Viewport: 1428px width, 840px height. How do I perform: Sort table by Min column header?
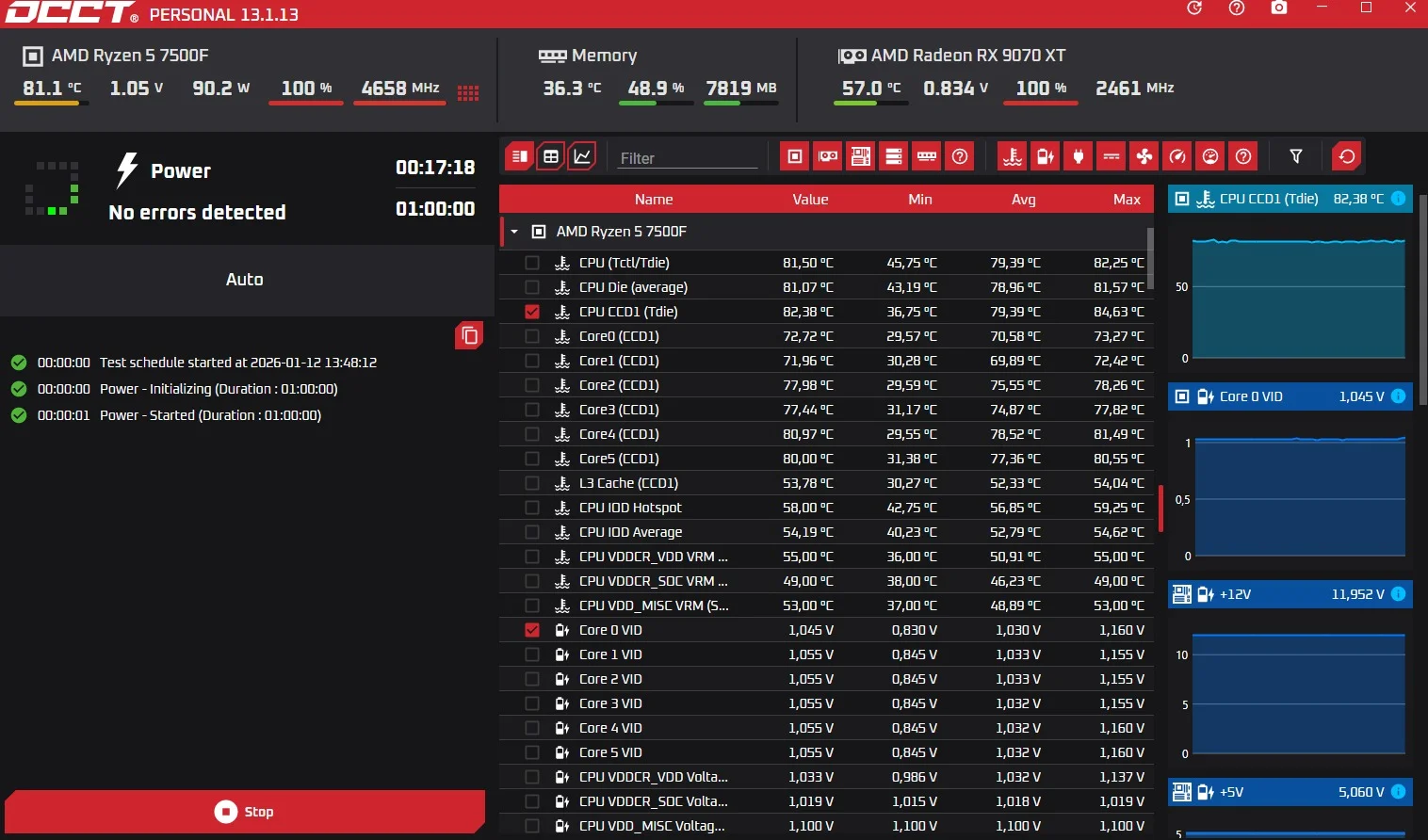click(920, 200)
